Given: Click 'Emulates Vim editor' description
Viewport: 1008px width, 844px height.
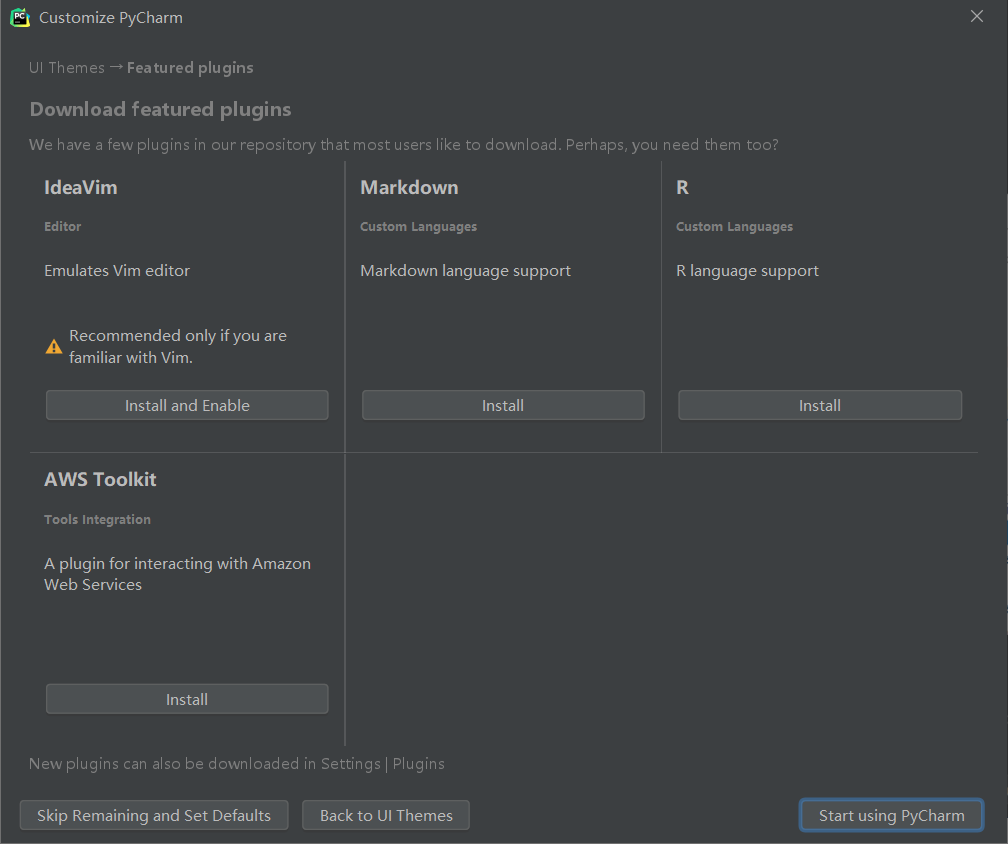Looking at the screenshot, I should (x=117, y=271).
